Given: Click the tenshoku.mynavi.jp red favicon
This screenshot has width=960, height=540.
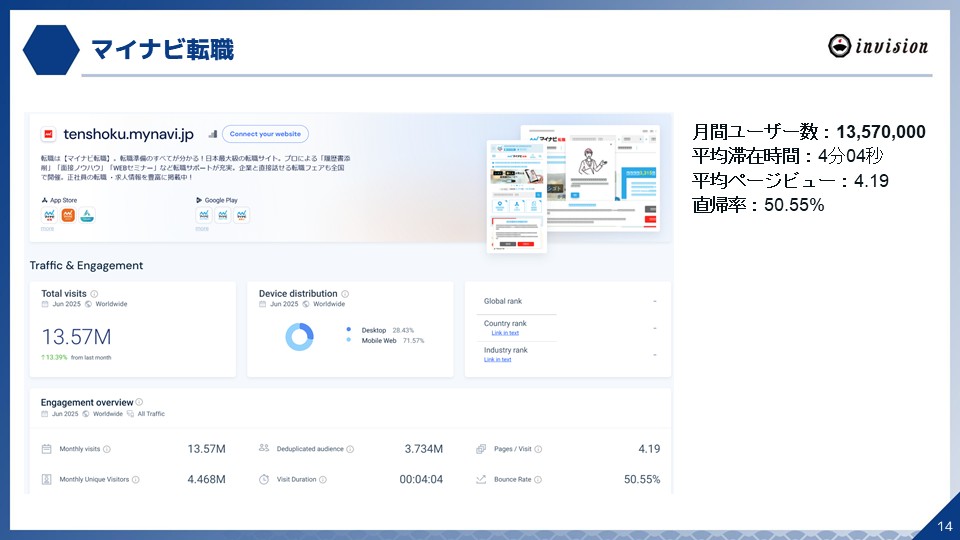Looking at the screenshot, I should pyautogui.click(x=48, y=134).
